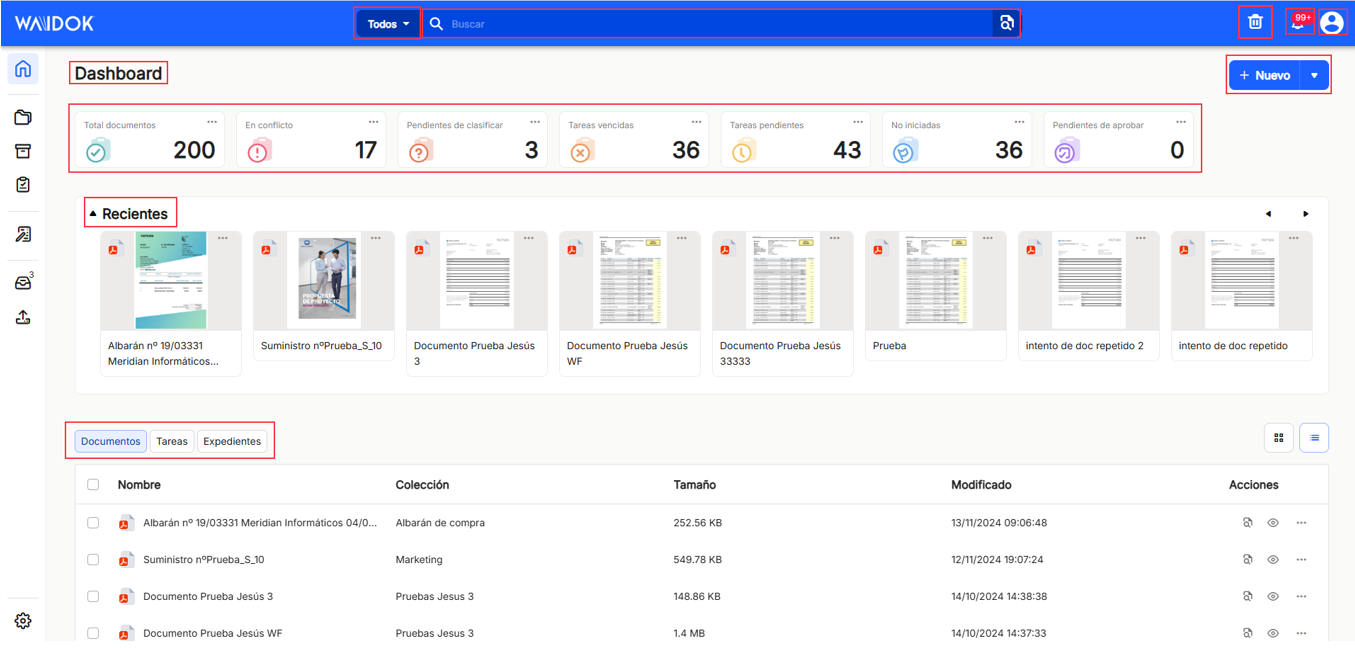The width and height of the screenshot is (1355, 650).
Task: Go to Home icon in sidebar
Action: [x=23, y=69]
